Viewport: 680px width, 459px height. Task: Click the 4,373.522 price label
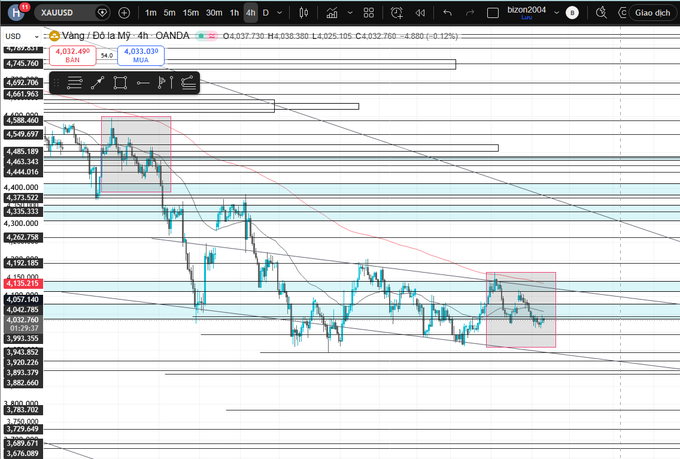23,198
